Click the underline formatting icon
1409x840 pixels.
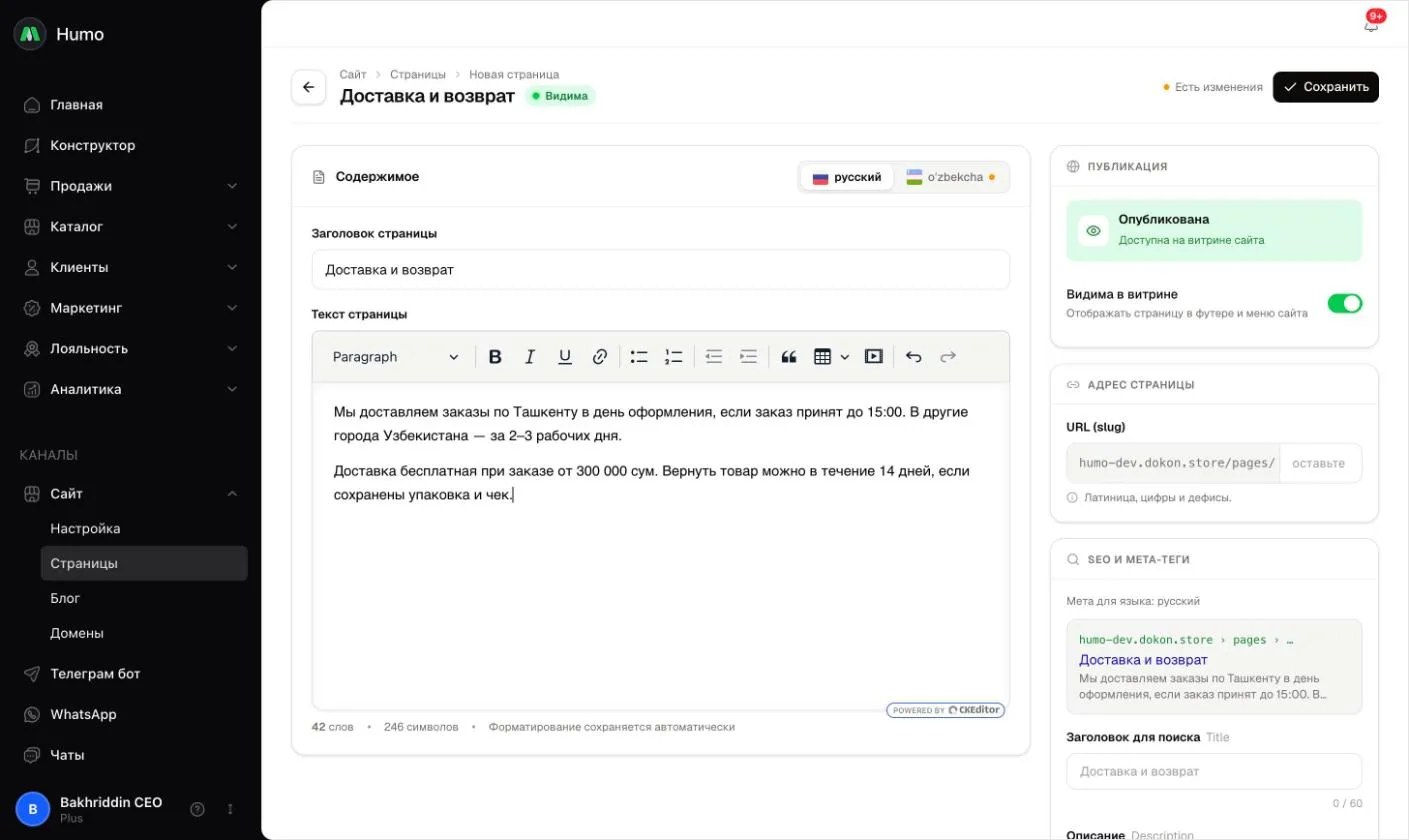565,357
